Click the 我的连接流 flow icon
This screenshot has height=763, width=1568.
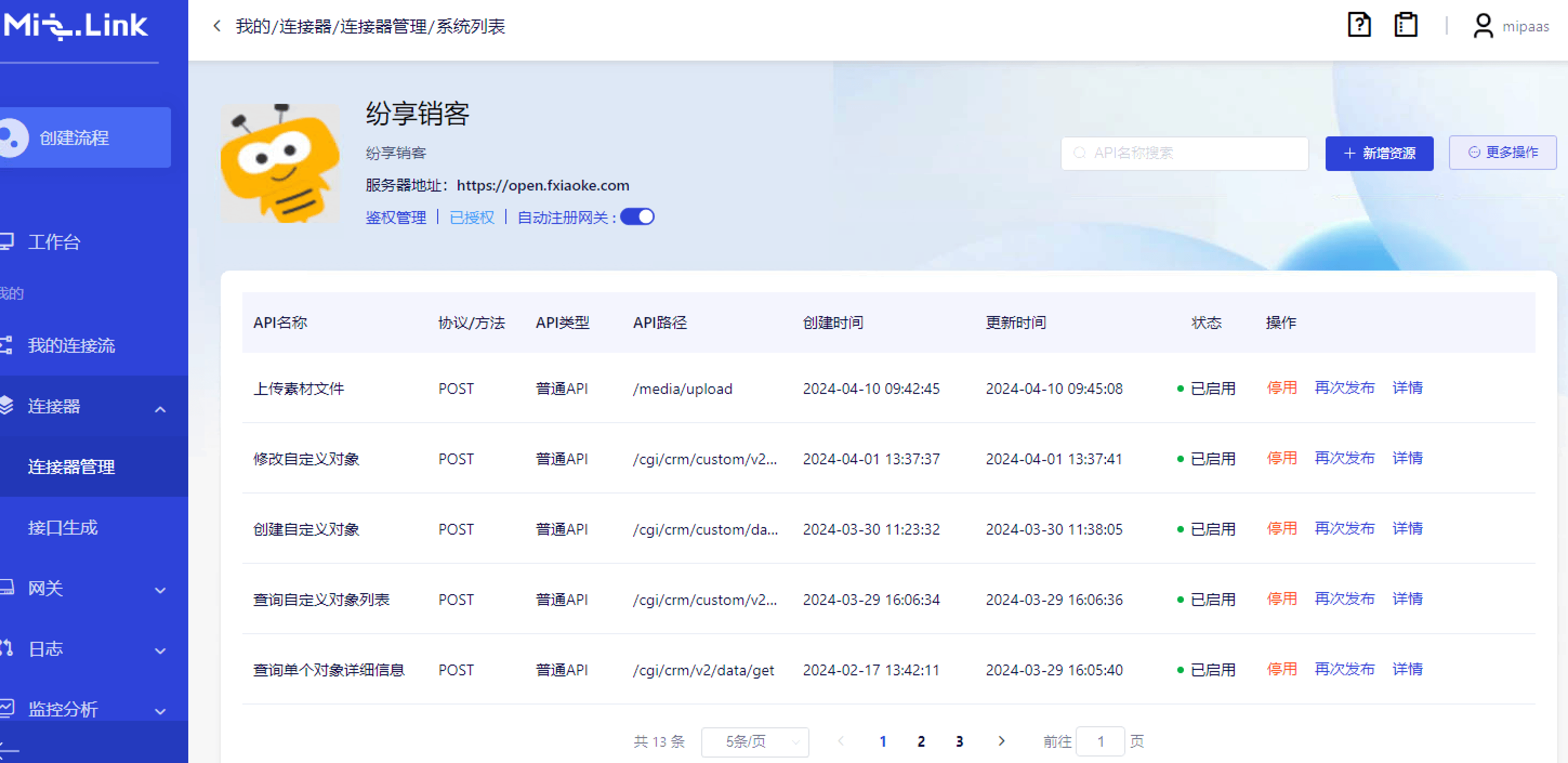6,345
